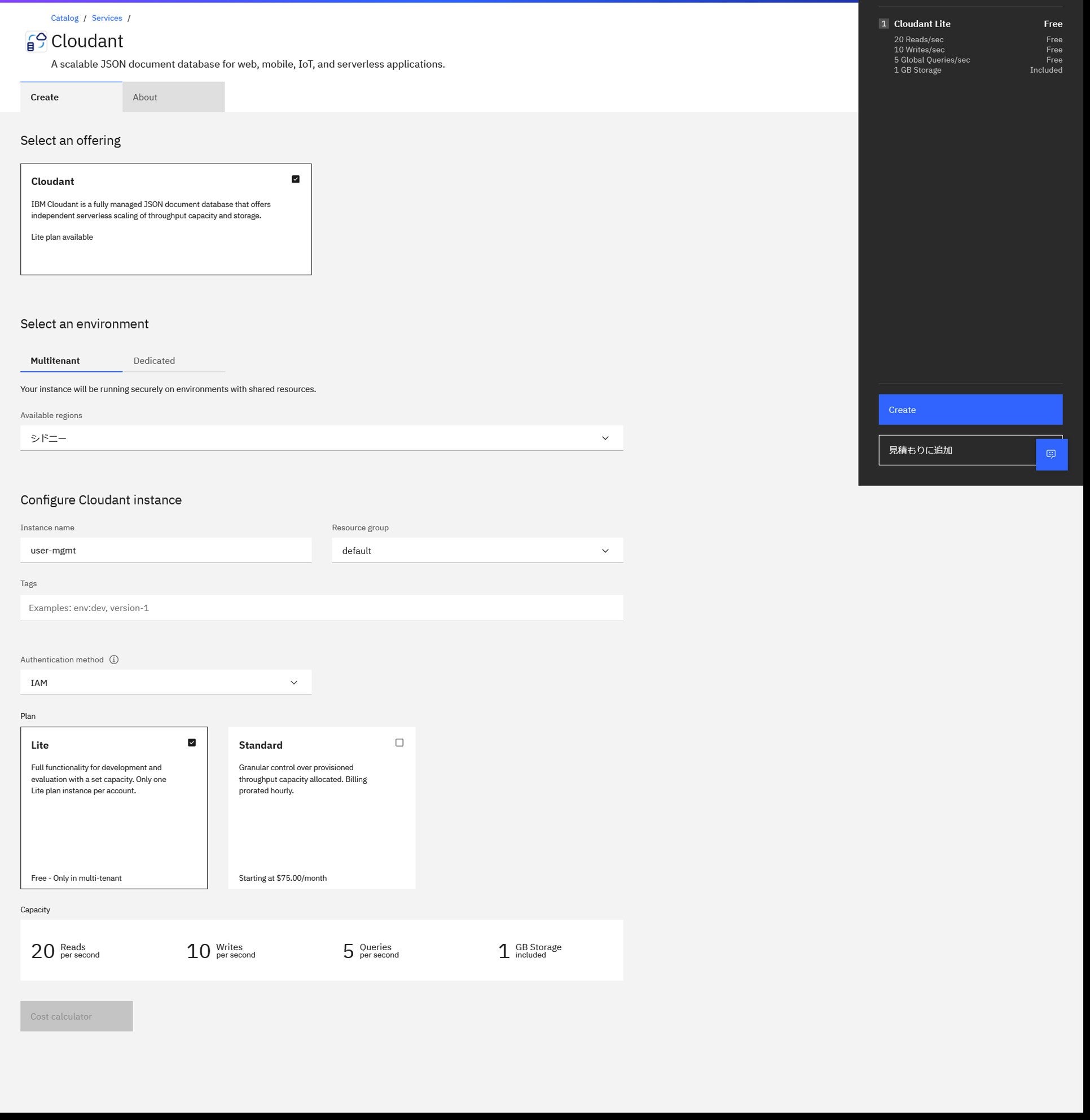Open the chat feedback icon button
Image resolution: width=1090 pixels, height=1120 pixels.
tap(1051, 454)
